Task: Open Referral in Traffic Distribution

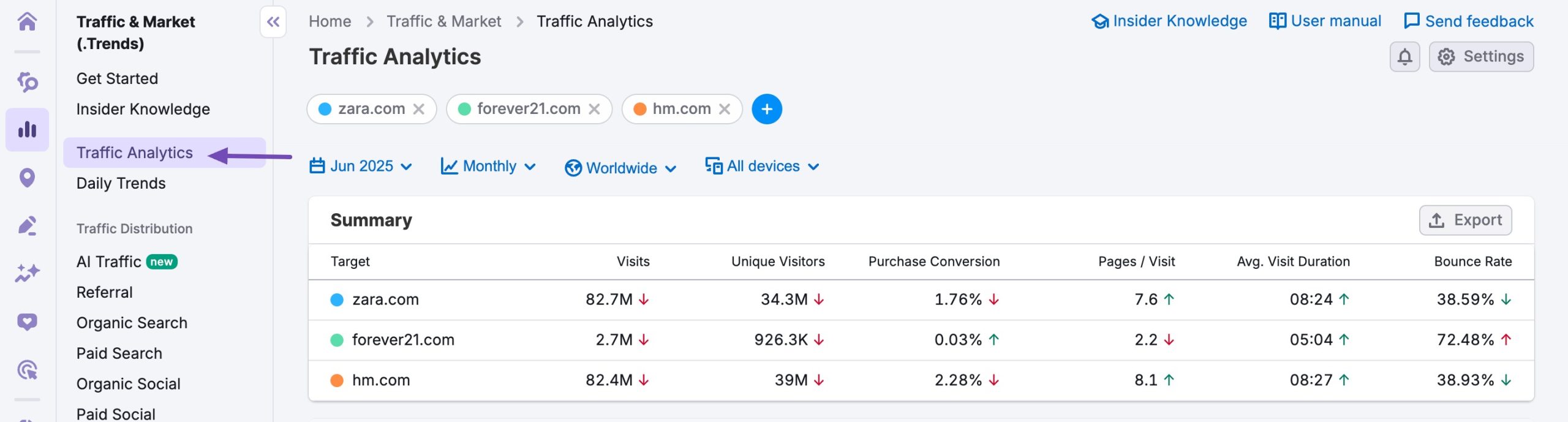Action: pyautogui.click(x=105, y=292)
